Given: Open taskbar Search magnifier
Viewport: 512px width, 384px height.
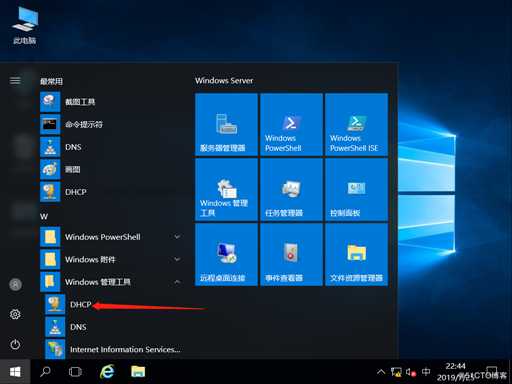Looking at the screenshot, I should pyautogui.click(x=45, y=371).
